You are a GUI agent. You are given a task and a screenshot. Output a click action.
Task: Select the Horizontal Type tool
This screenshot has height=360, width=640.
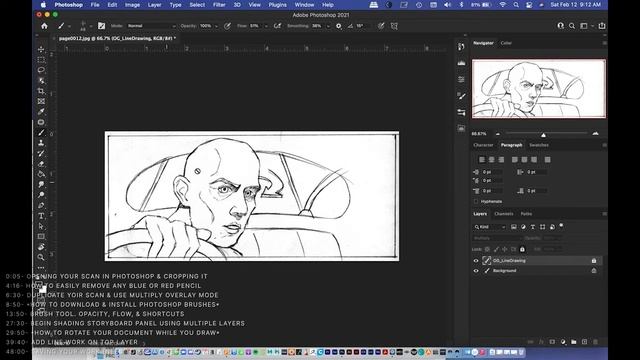tap(41, 216)
